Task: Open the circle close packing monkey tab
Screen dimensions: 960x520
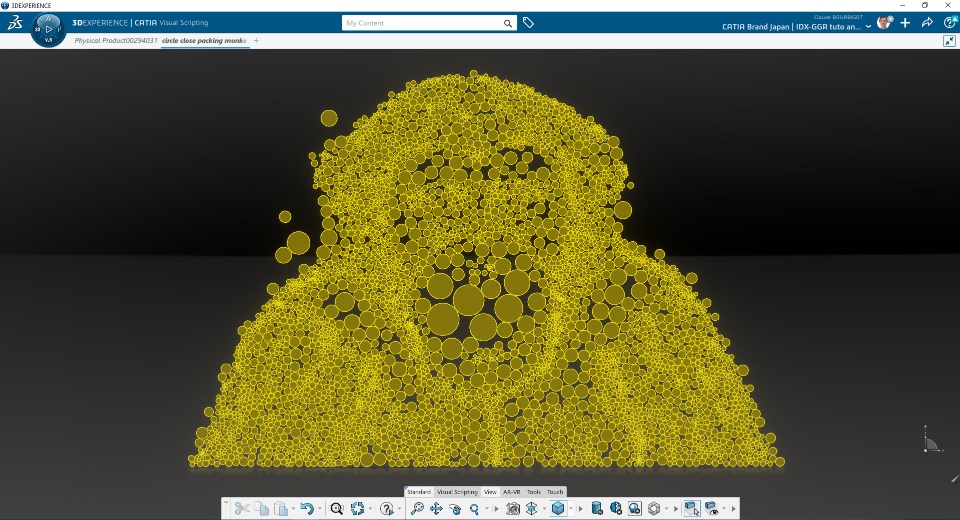Action: [x=204, y=40]
